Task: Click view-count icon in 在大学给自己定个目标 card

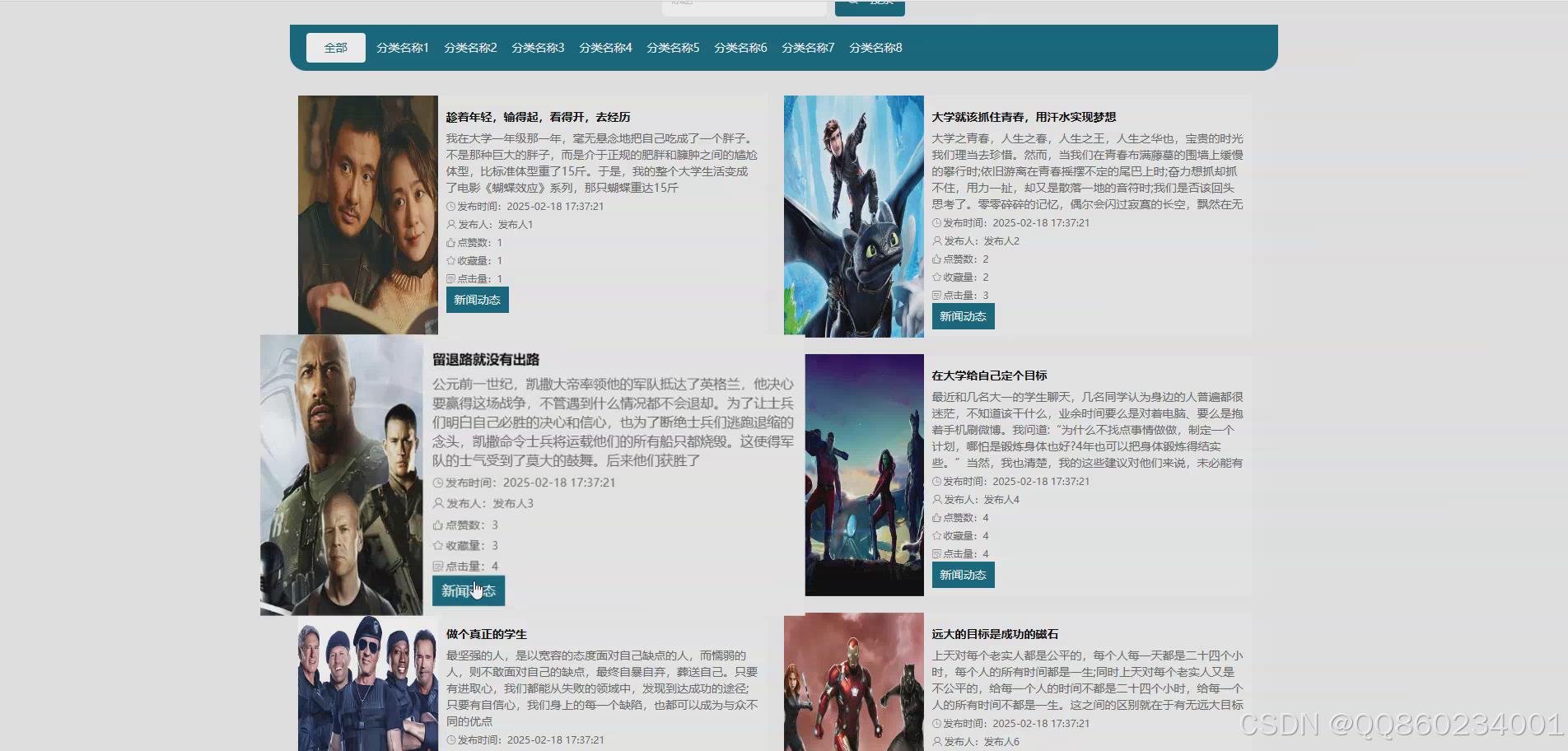Action: pos(936,554)
